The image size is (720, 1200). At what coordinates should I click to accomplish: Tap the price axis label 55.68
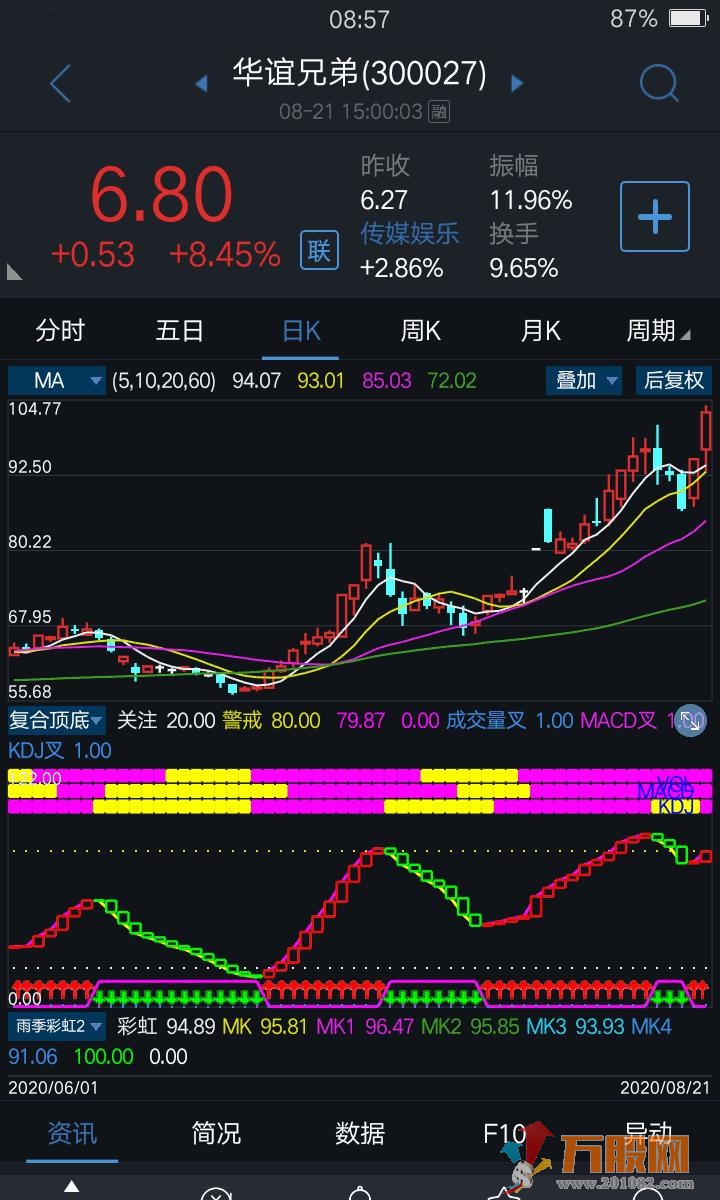(x=30, y=692)
